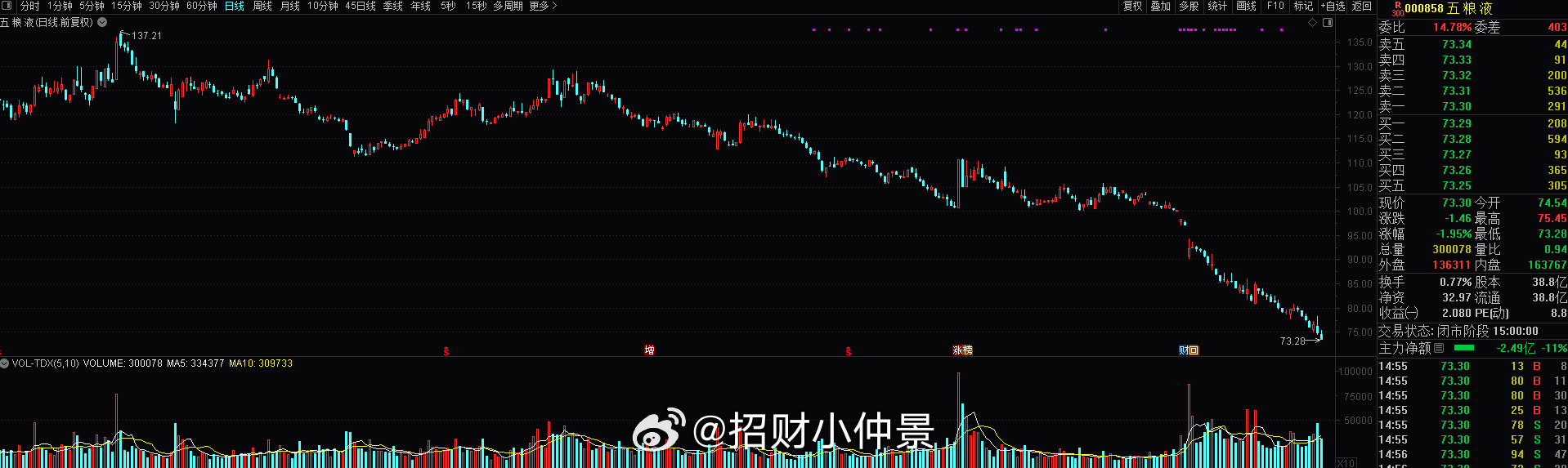This screenshot has width=1568, height=468.
Task: Click the green 主力净额 progress bar
Action: coord(1464,348)
